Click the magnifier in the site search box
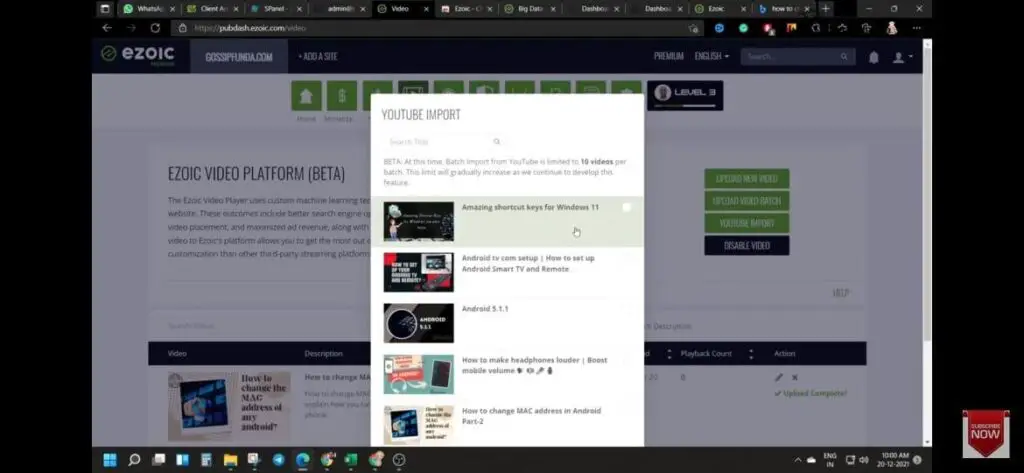Image resolution: width=1024 pixels, height=473 pixels. pyautogui.click(x=844, y=57)
